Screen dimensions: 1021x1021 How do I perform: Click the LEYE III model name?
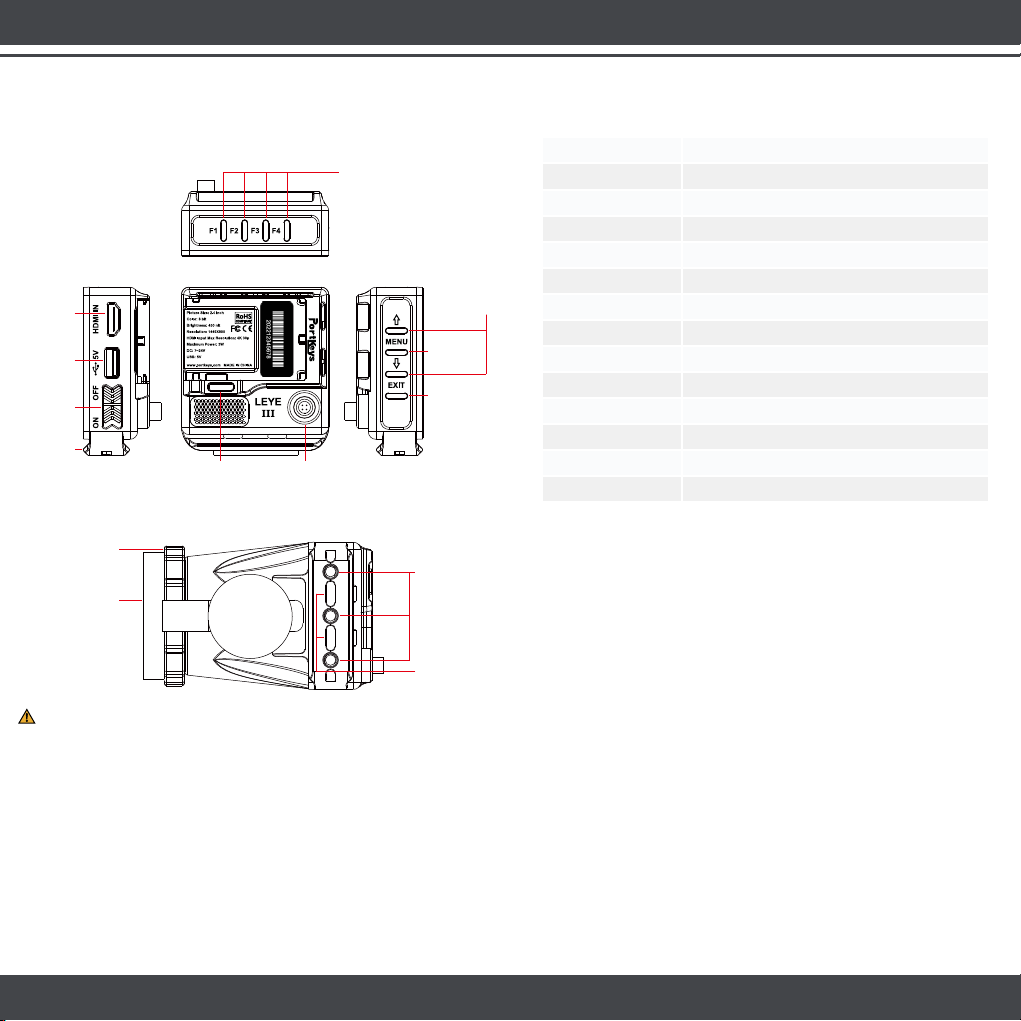pyautogui.click(x=268, y=407)
